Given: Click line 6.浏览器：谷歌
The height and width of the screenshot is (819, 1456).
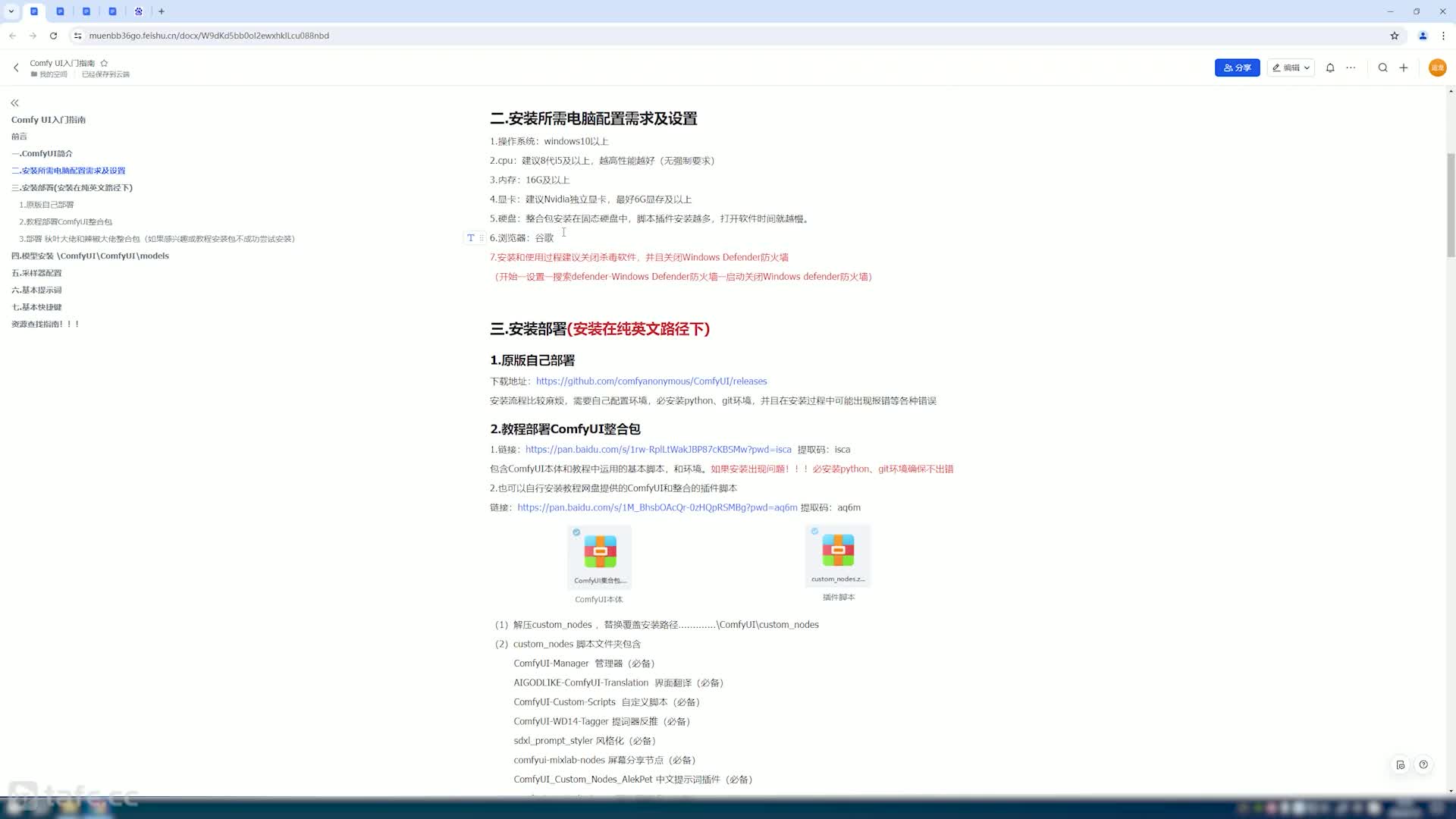Looking at the screenshot, I should point(522,238).
